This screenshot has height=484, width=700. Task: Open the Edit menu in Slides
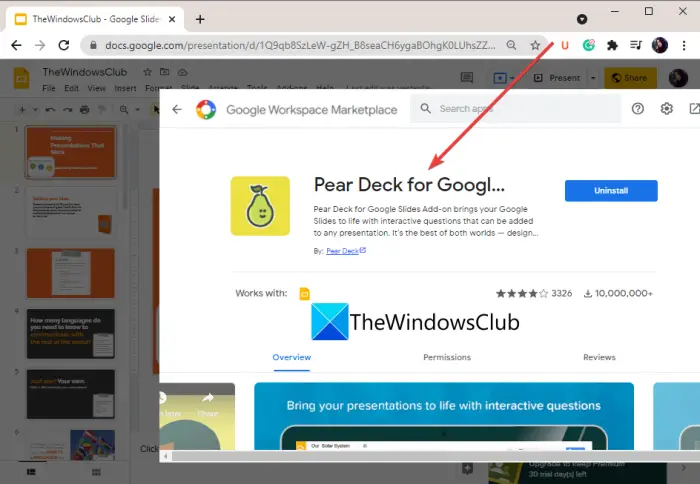[71, 88]
